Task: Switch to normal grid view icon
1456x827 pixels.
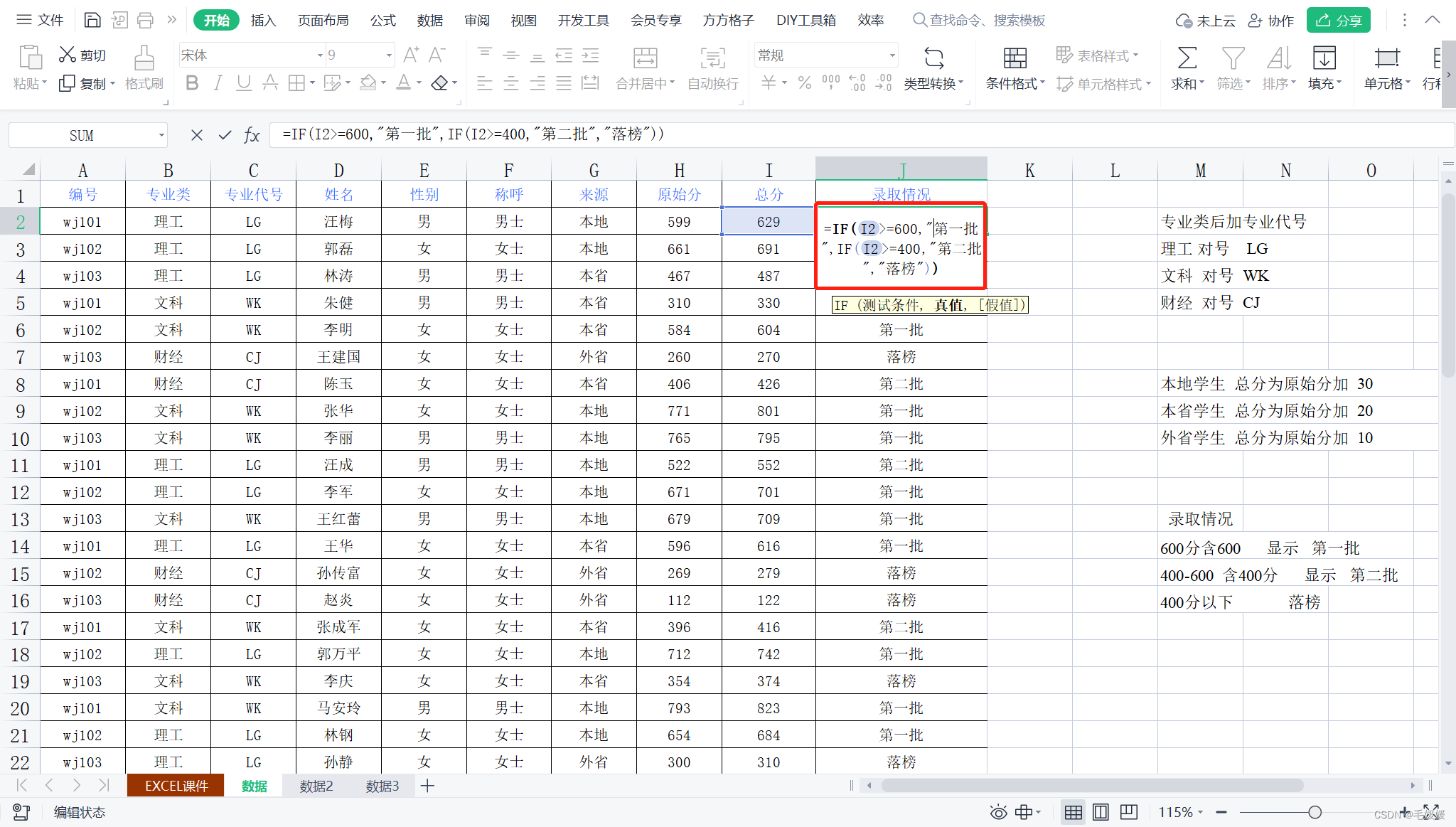Action: [x=1074, y=812]
